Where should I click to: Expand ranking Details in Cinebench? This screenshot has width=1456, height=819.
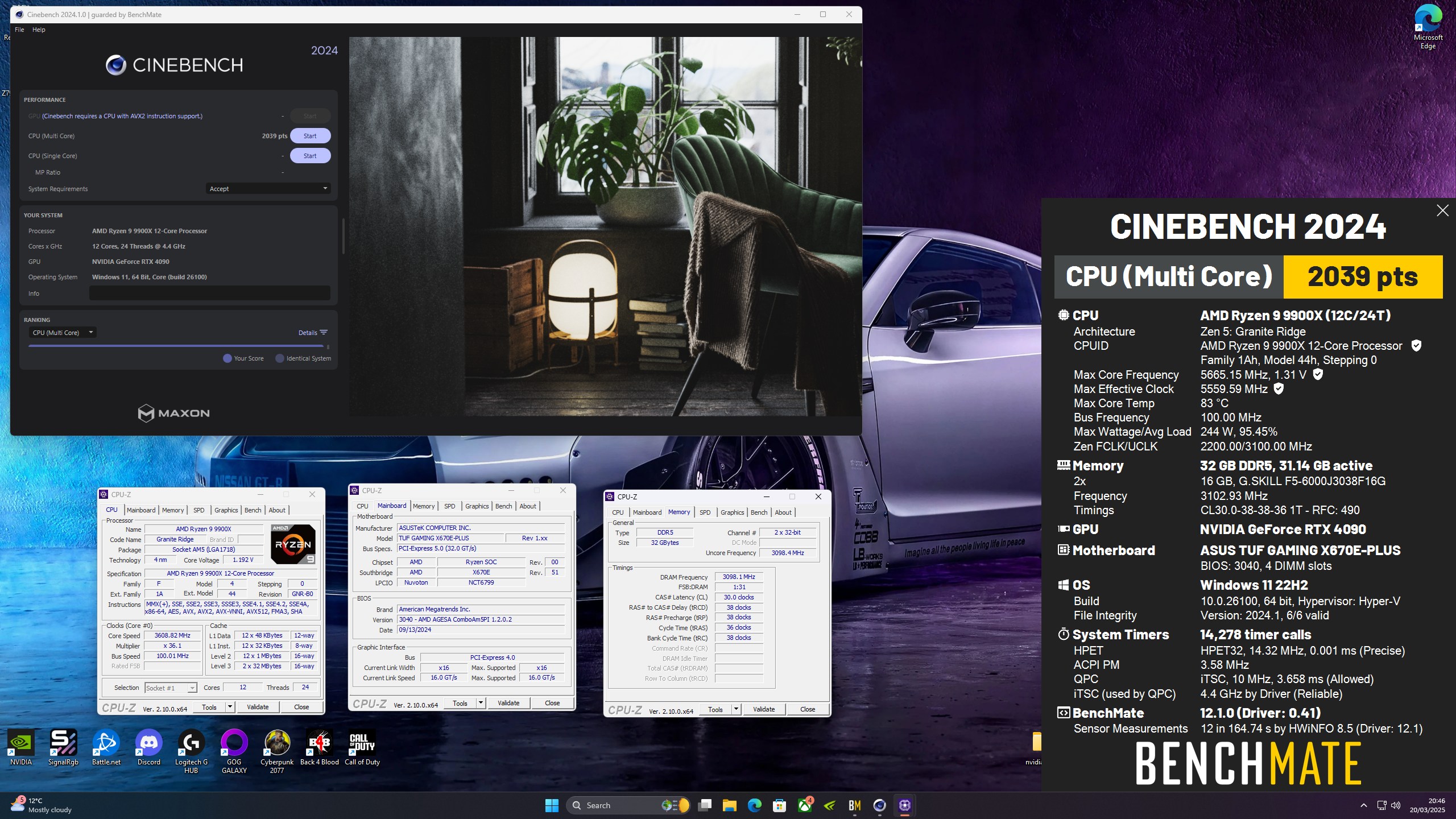313,333
